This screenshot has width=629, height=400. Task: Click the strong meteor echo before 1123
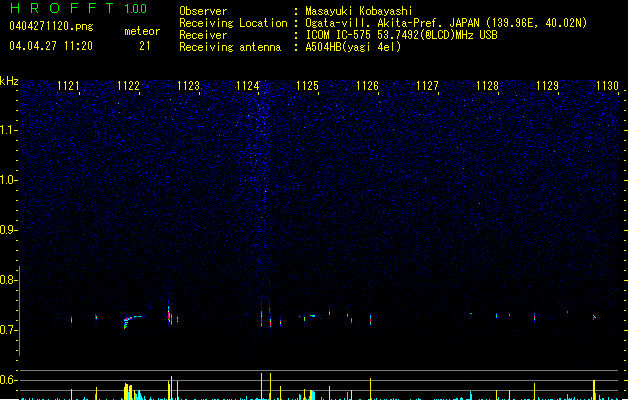tap(170, 314)
